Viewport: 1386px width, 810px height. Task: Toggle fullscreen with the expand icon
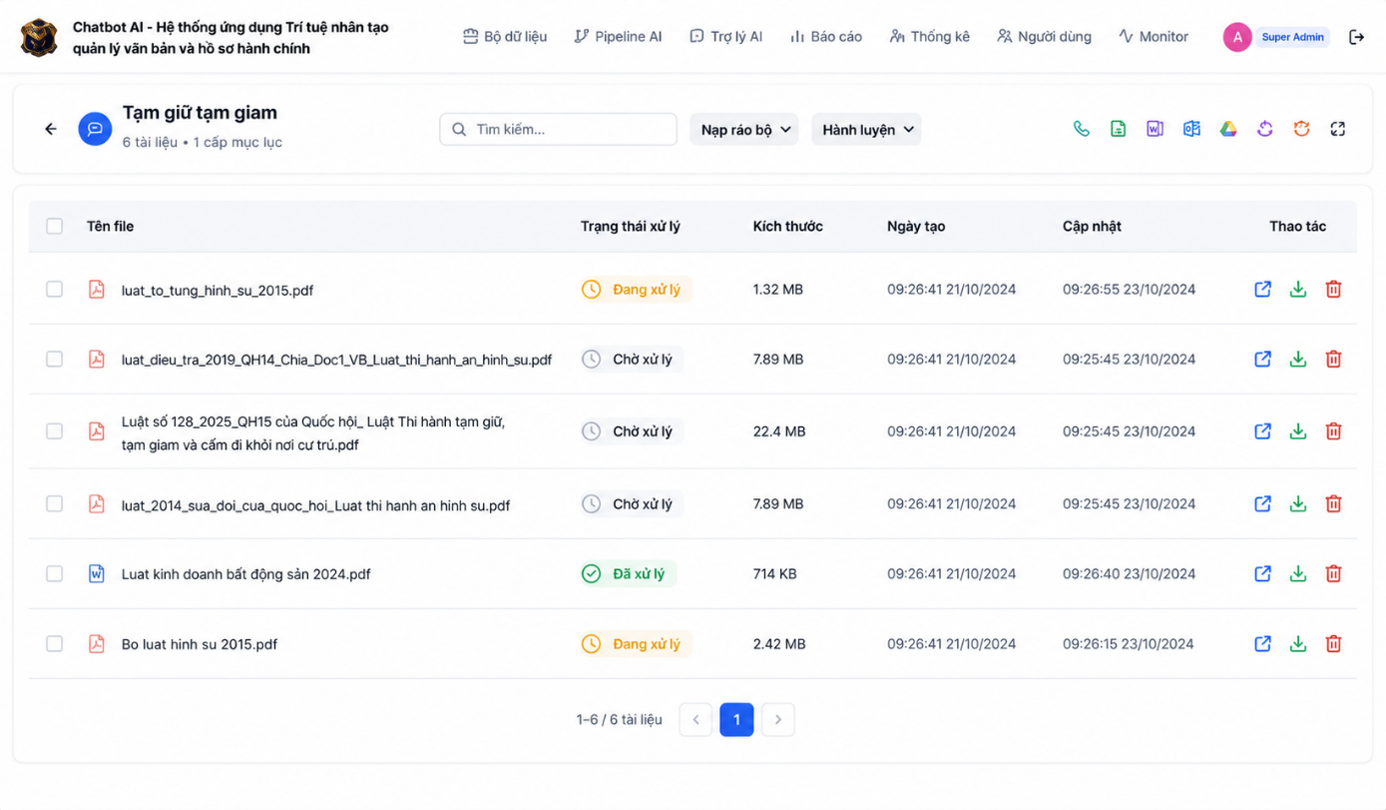click(x=1338, y=129)
